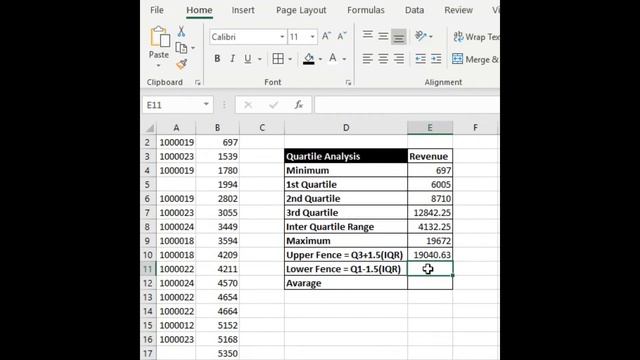Screen dimensions: 640x360
Task: Toggle Underline formatting
Action: point(248,59)
